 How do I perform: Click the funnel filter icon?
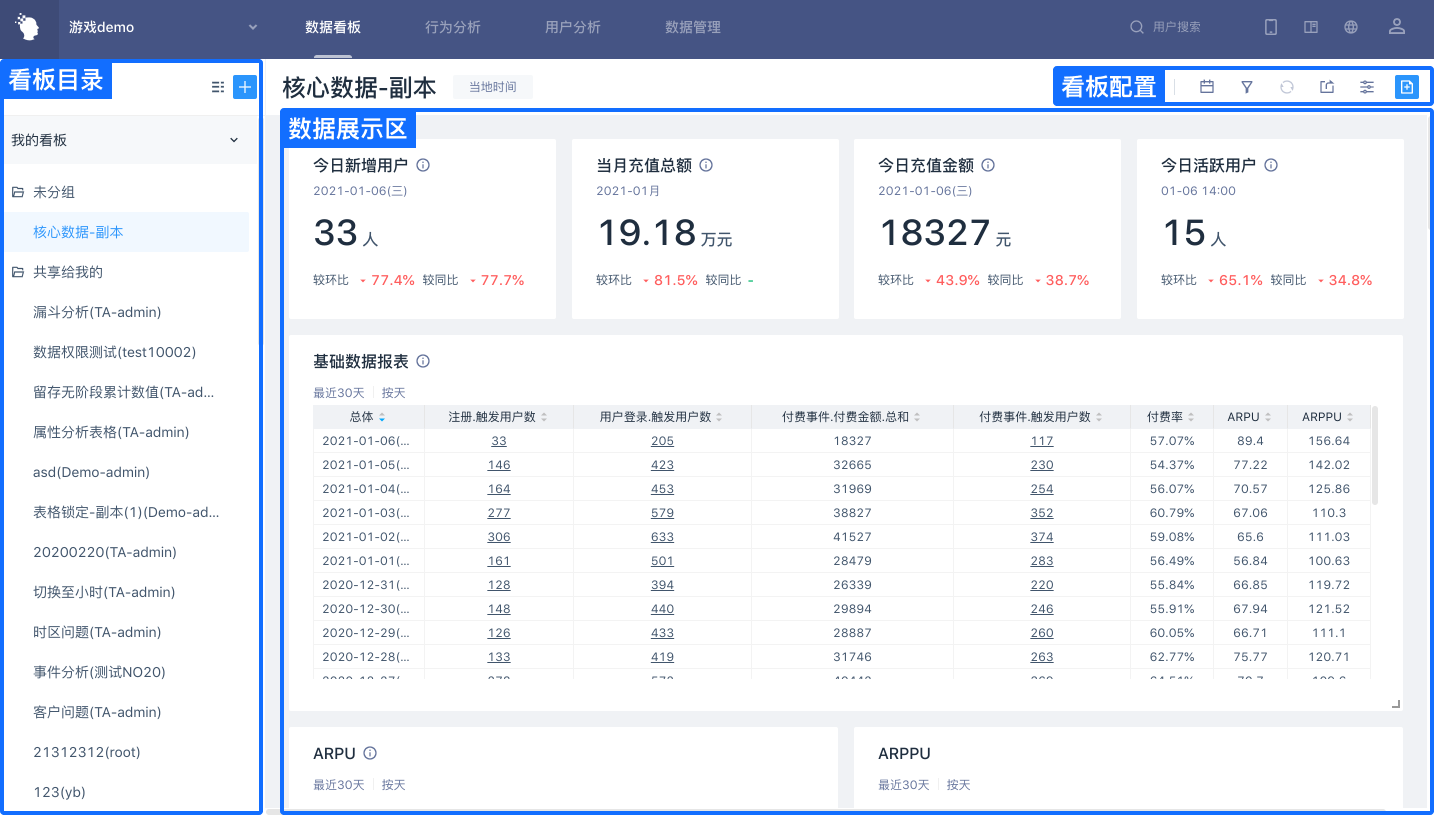click(1247, 87)
